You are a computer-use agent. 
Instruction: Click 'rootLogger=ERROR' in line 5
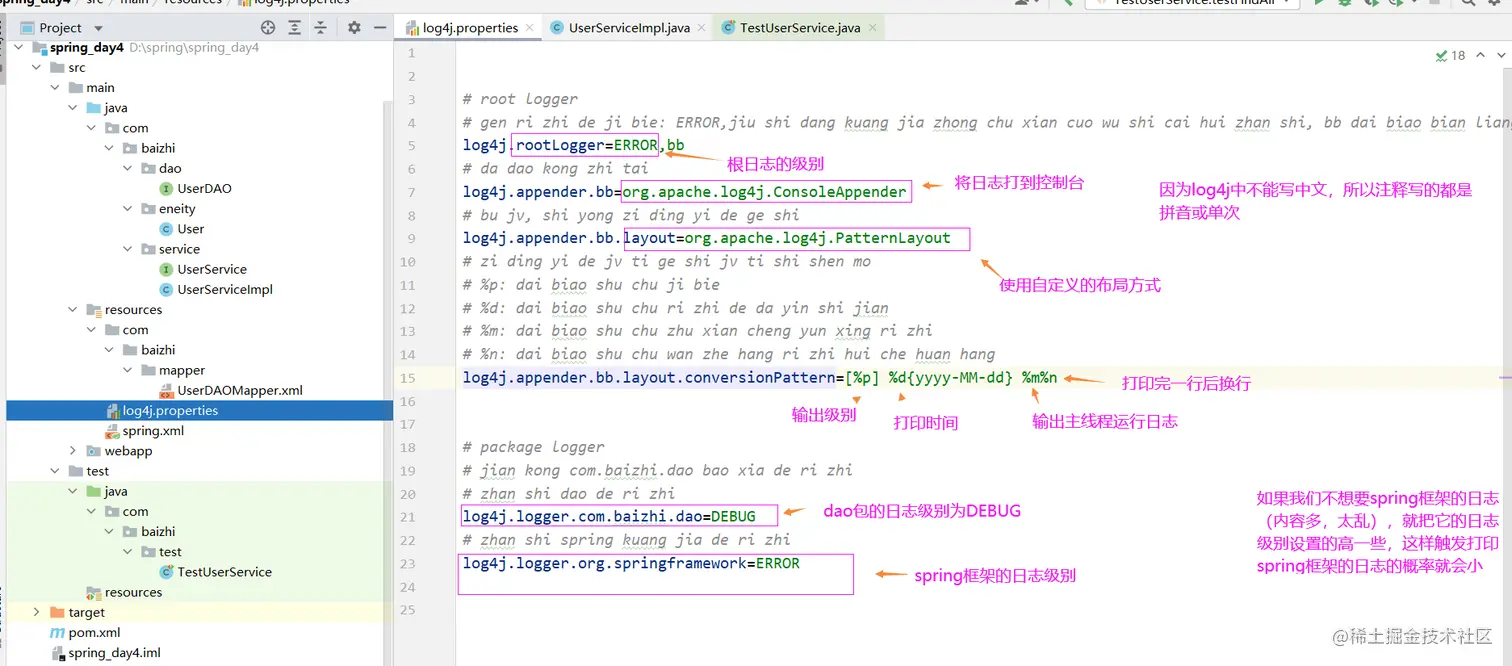tap(587, 145)
